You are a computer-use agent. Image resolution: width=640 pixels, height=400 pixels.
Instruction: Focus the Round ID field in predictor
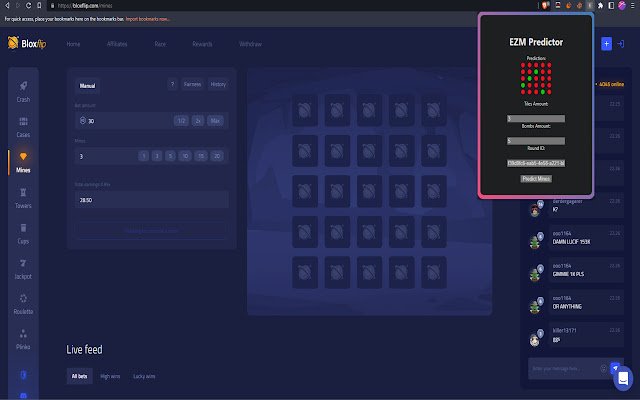(x=536, y=163)
